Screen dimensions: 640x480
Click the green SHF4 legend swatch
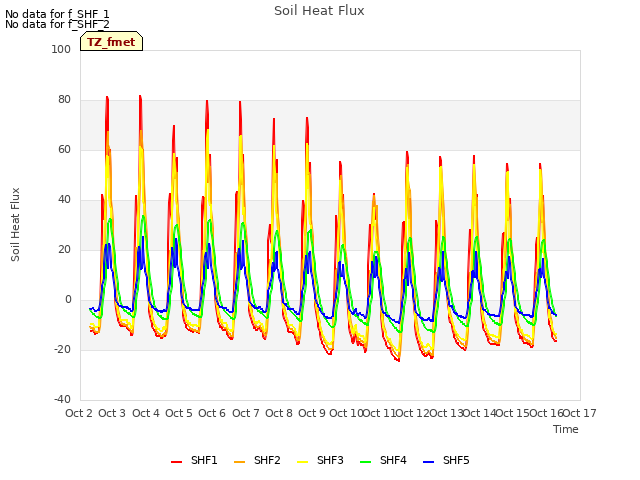(x=366, y=462)
